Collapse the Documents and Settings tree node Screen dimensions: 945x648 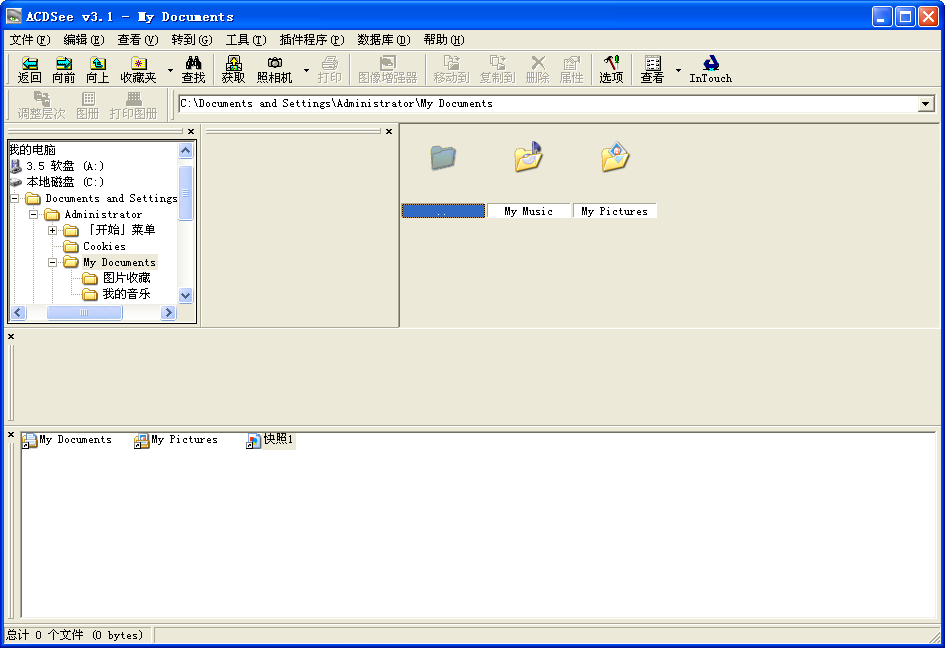coord(14,198)
